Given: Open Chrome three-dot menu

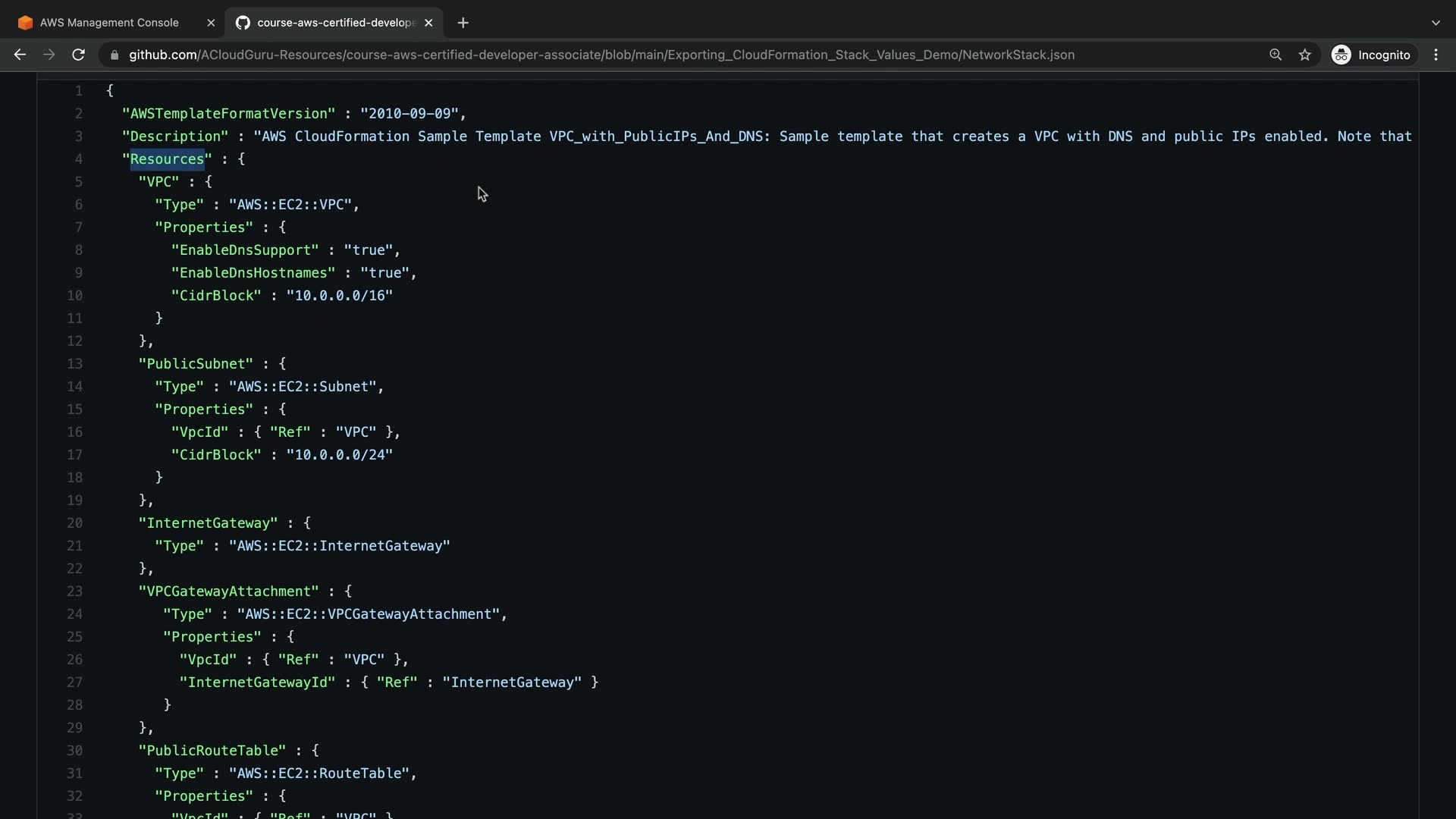Looking at the screenshot, I should (1436, 55).
